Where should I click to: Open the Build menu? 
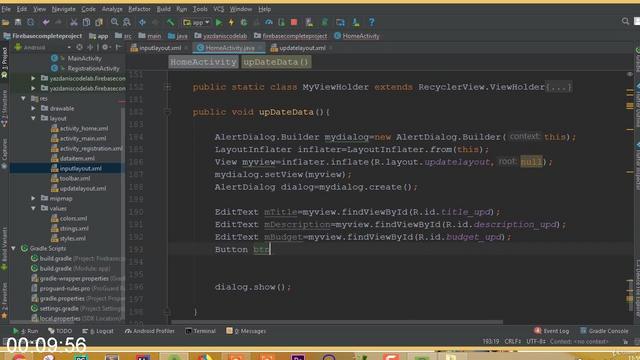point(164,9)
